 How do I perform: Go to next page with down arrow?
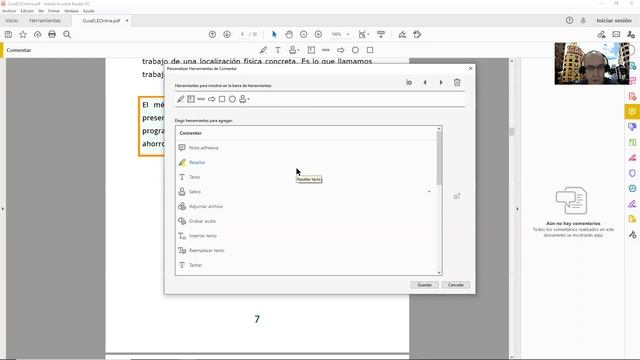pos(227,34)
